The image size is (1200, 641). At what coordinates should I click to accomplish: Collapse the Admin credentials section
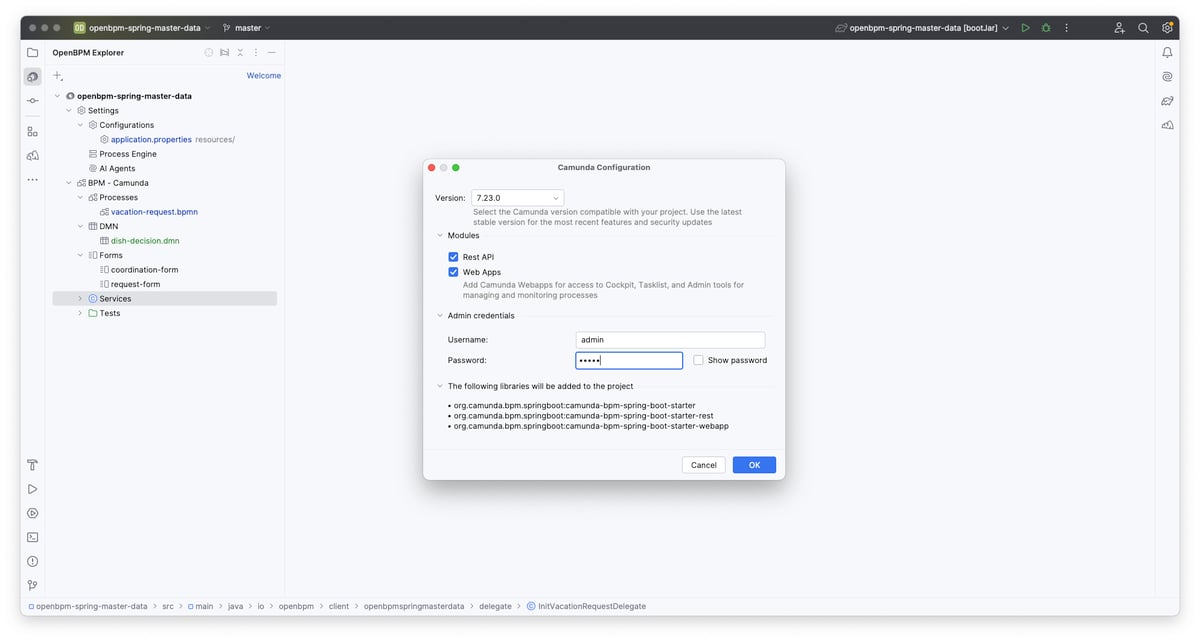pyautogui.click(x=439, y=316)
